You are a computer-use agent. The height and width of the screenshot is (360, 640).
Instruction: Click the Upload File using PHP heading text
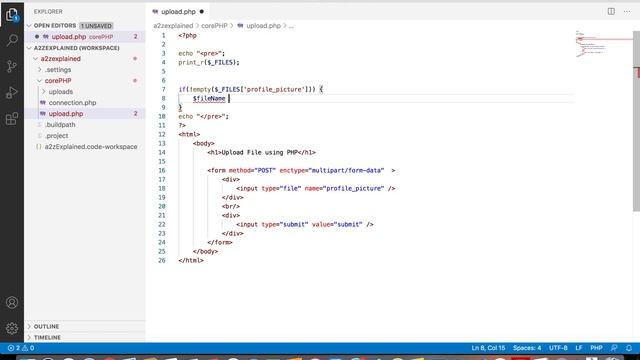click(259, 153)
